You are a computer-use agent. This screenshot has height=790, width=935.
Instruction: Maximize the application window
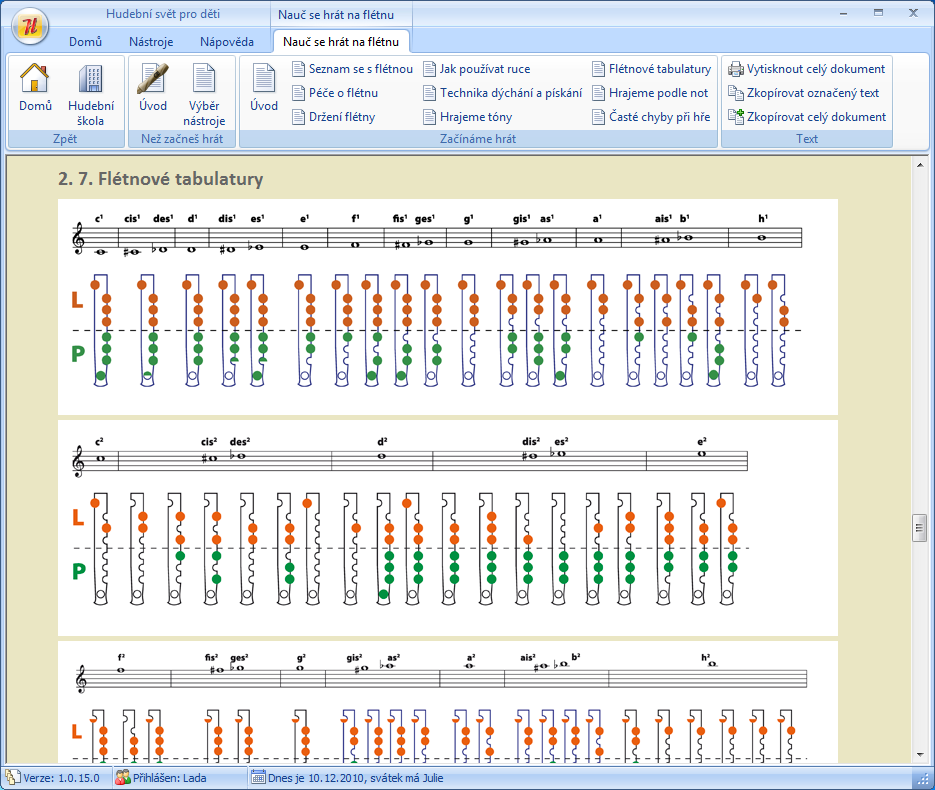tap(878, 13)
